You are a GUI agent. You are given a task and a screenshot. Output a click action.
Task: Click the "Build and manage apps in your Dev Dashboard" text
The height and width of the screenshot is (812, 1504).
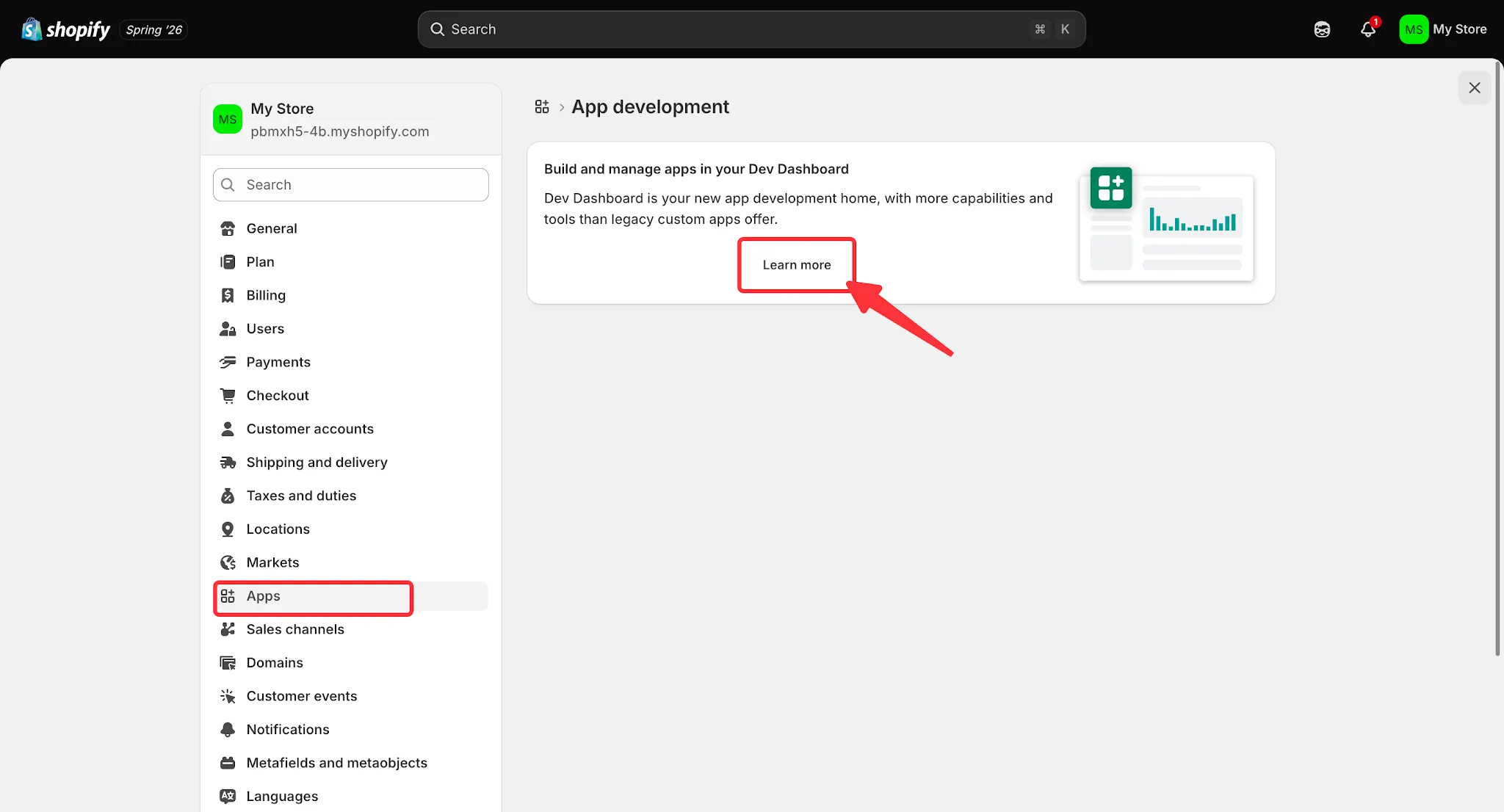click(x=696, y=169)
